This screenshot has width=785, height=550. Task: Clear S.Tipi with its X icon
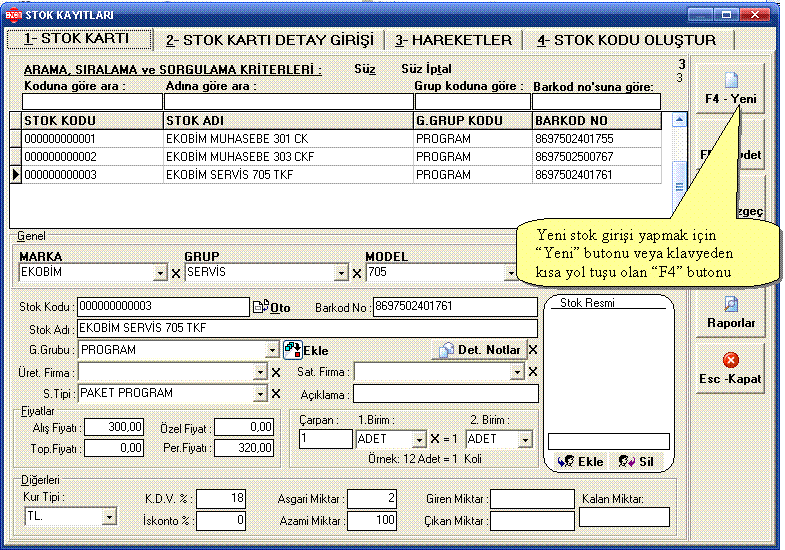tap(276, 394)
